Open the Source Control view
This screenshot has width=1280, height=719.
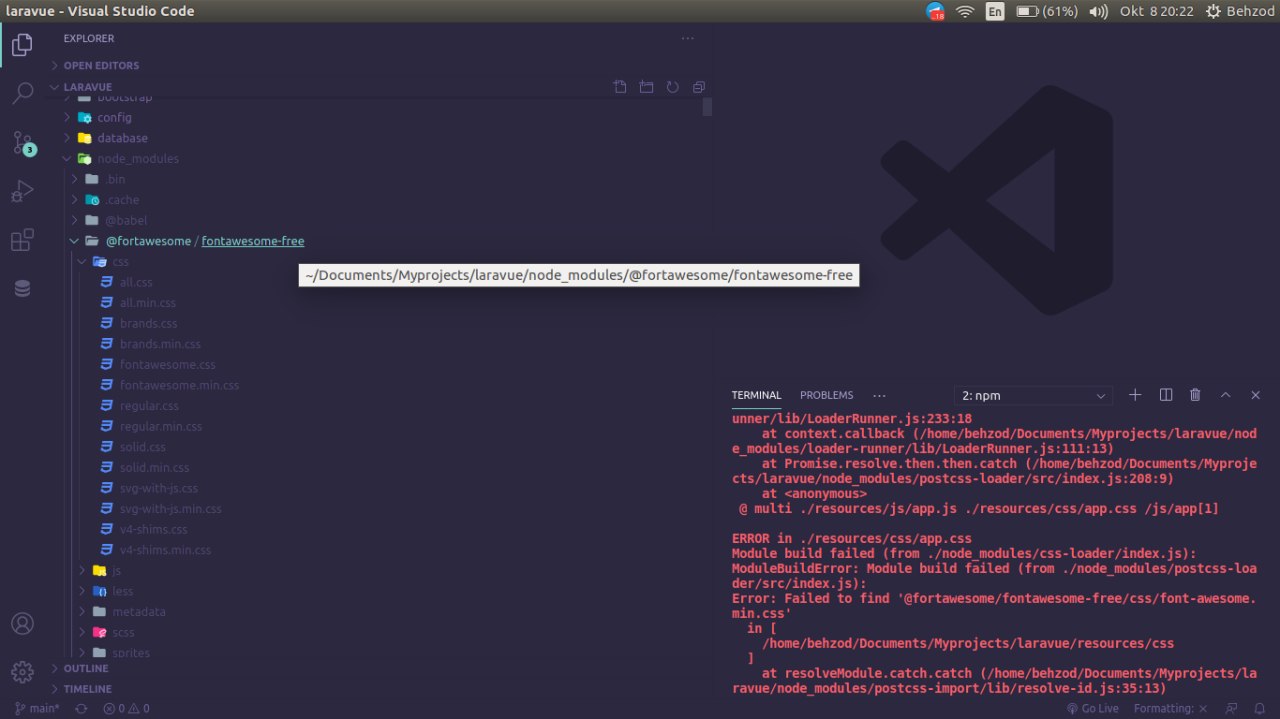(22, 142)
